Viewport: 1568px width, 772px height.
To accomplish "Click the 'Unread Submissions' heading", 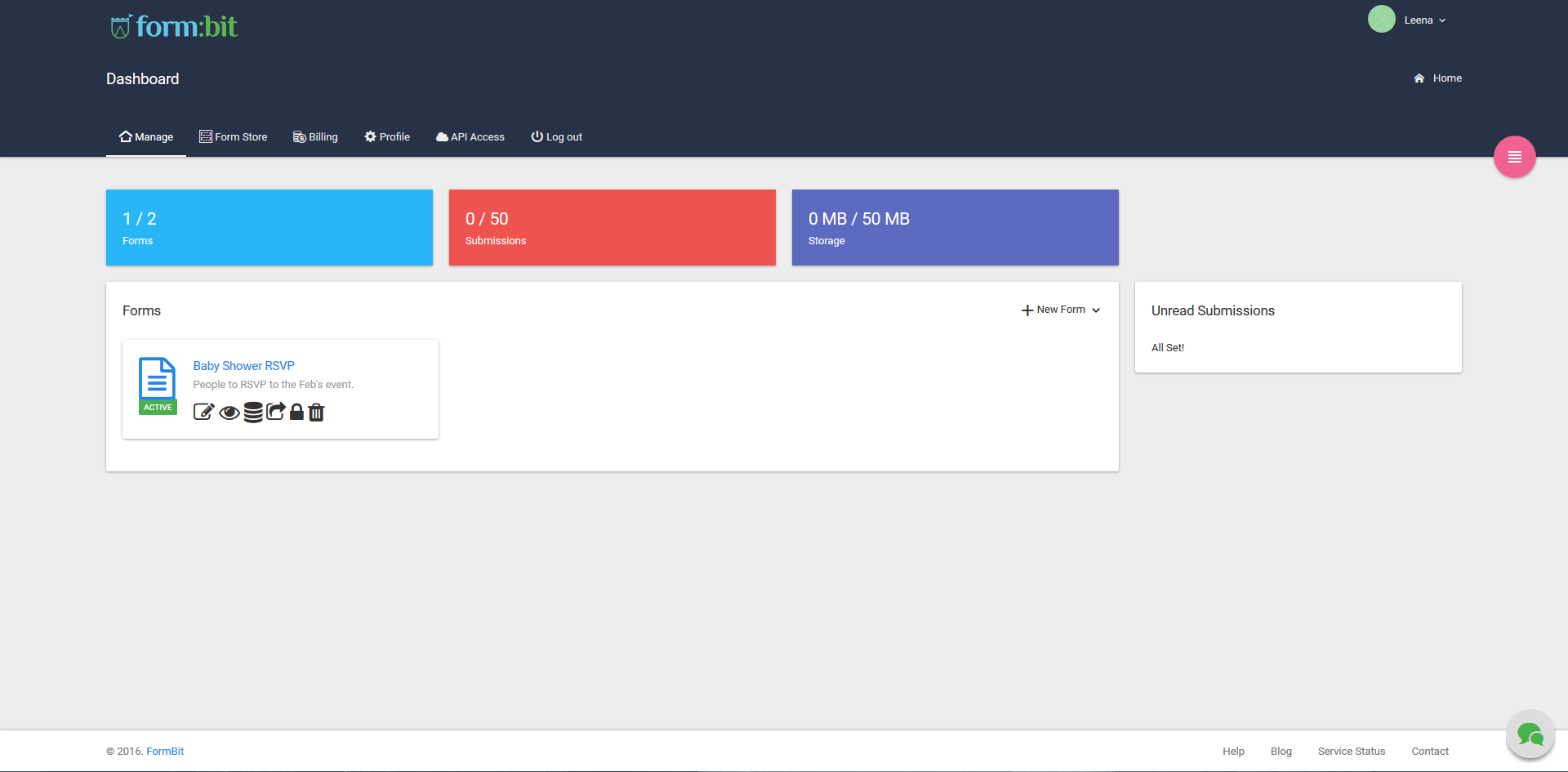I will tap(1213, 311).
